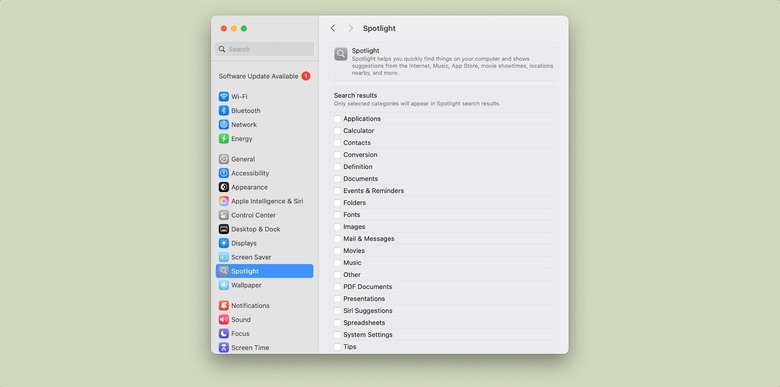Check the Movies category
The image size is (780, 387).
[337, 251]
